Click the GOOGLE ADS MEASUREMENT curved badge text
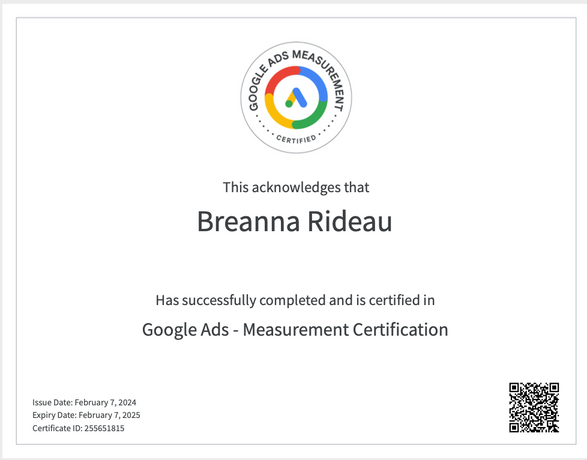 point(296,75)
